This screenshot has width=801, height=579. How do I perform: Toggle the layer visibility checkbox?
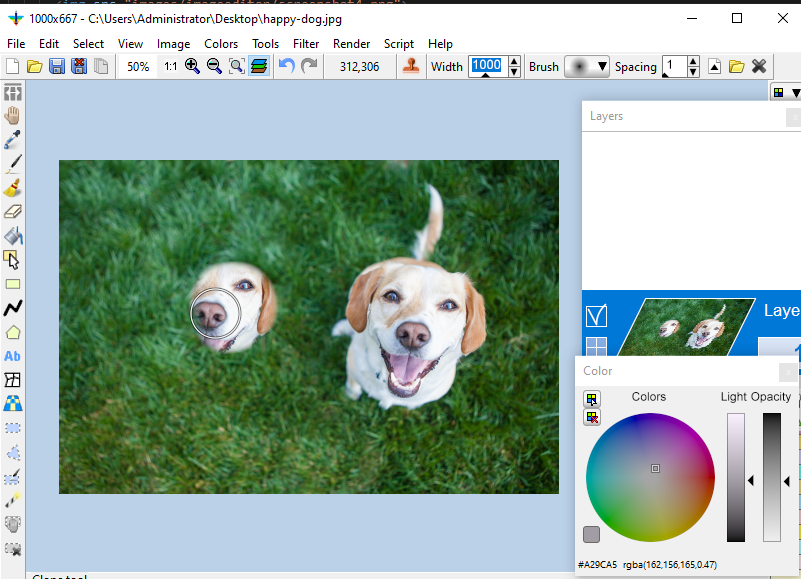click(596, 316)
